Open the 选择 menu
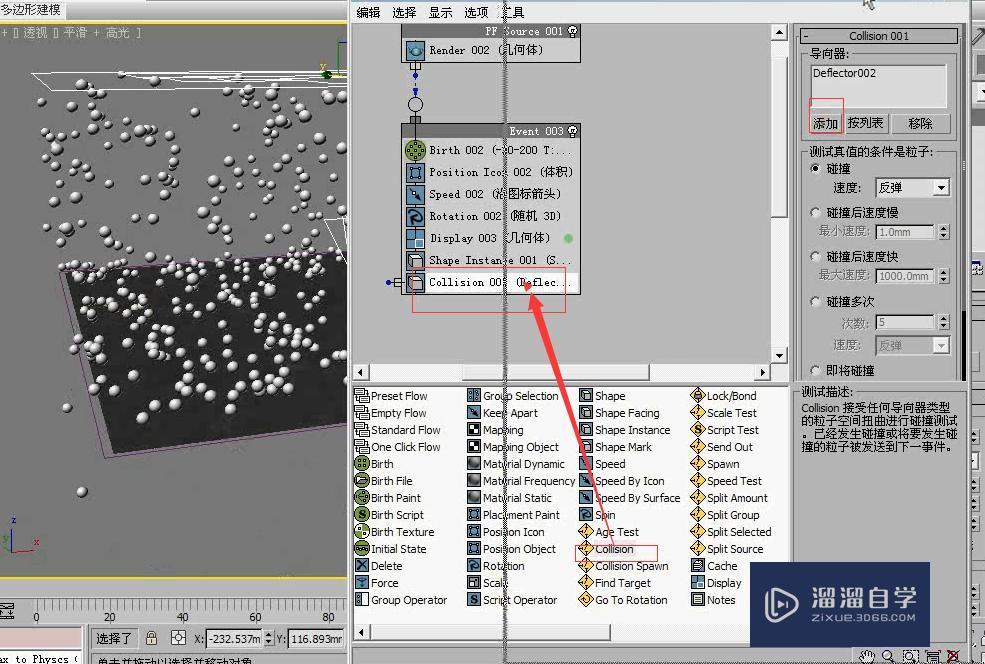 (x=404, y=12)
